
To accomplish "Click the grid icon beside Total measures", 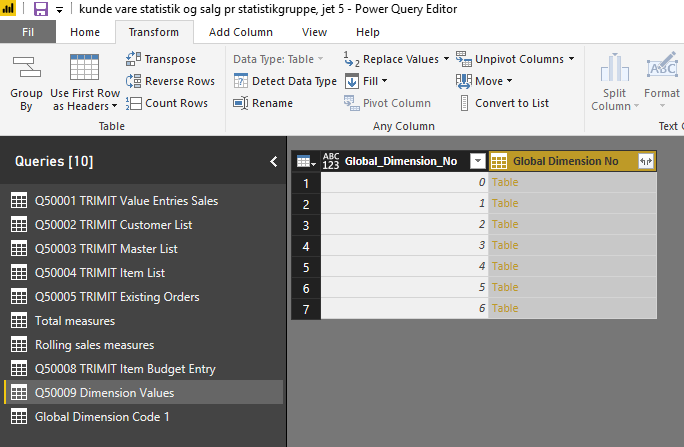I will 19,321.
